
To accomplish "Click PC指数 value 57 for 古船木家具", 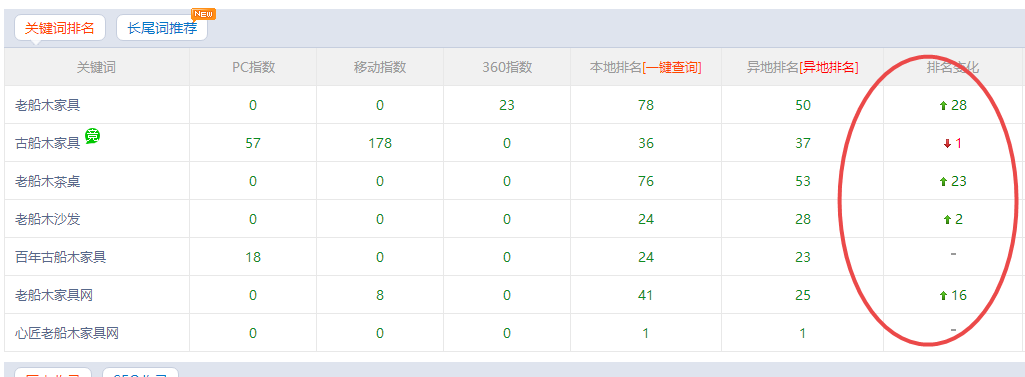I will click(x=253, y=143).
